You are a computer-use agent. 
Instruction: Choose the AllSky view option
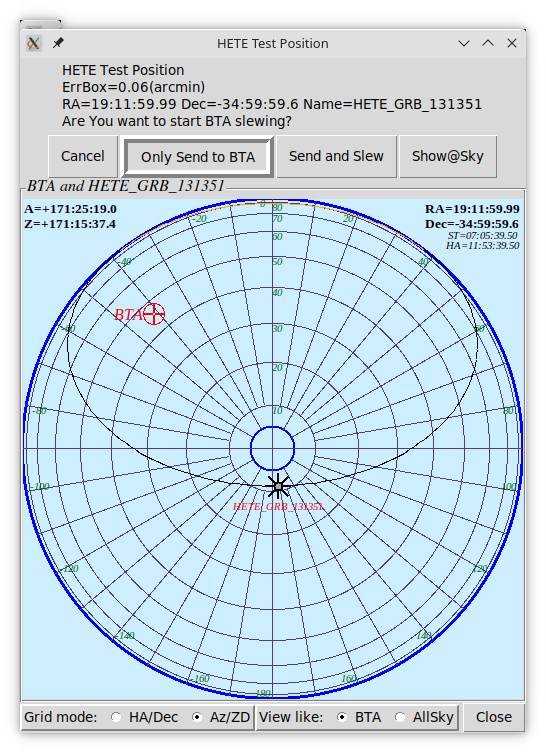(400, 717)
